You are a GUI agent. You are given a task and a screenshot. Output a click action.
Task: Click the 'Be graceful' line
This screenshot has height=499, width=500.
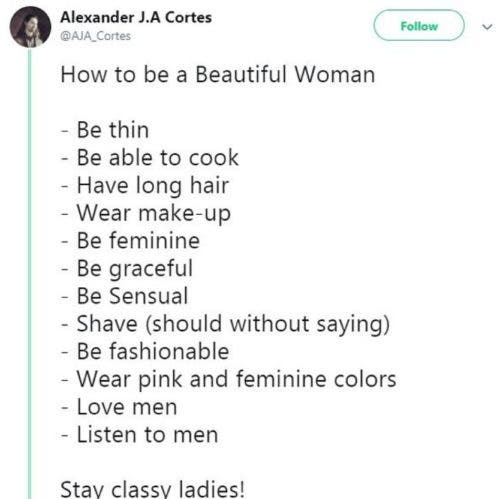click(127, 268)
